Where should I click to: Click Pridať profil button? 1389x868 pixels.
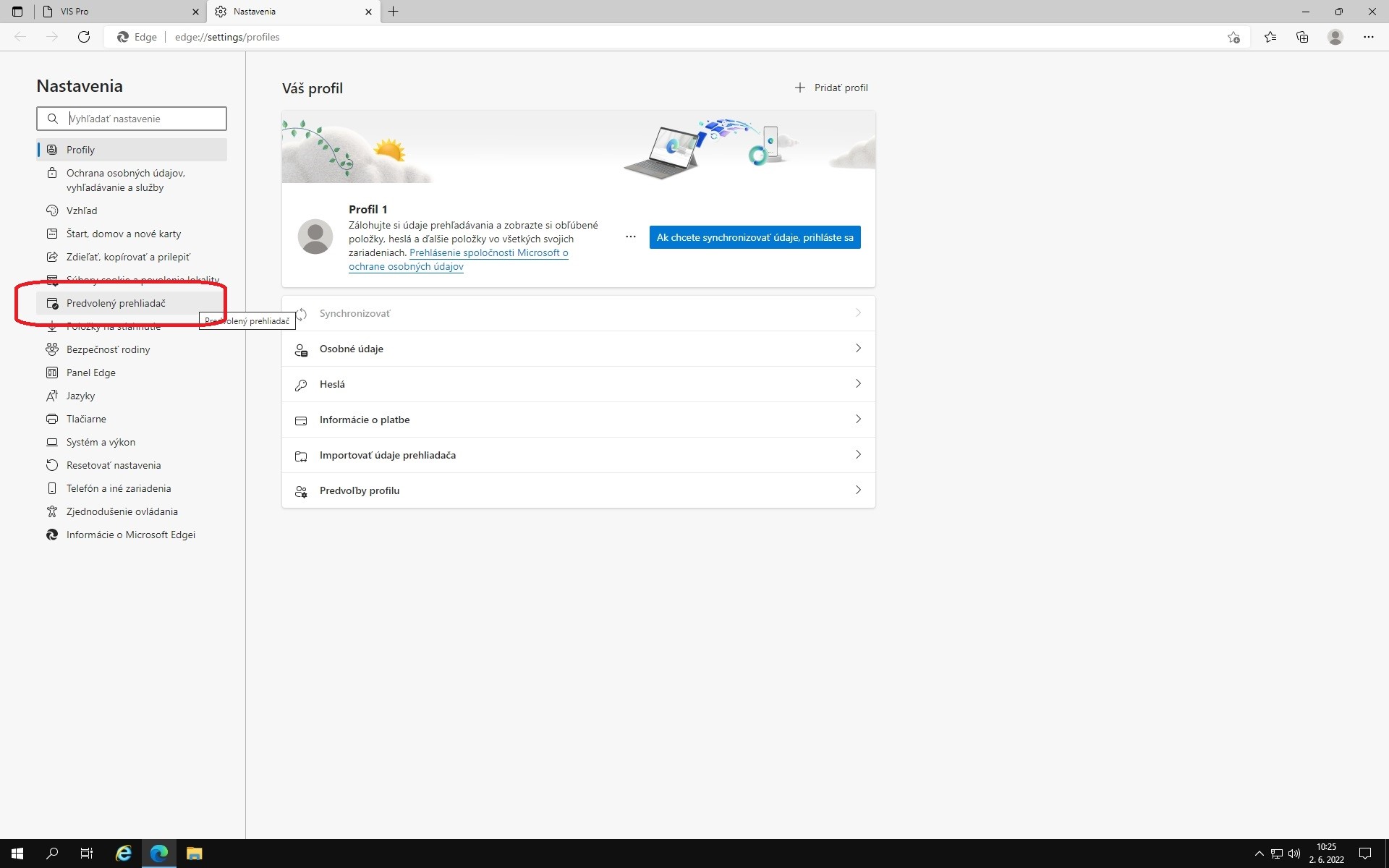point(831,88)
